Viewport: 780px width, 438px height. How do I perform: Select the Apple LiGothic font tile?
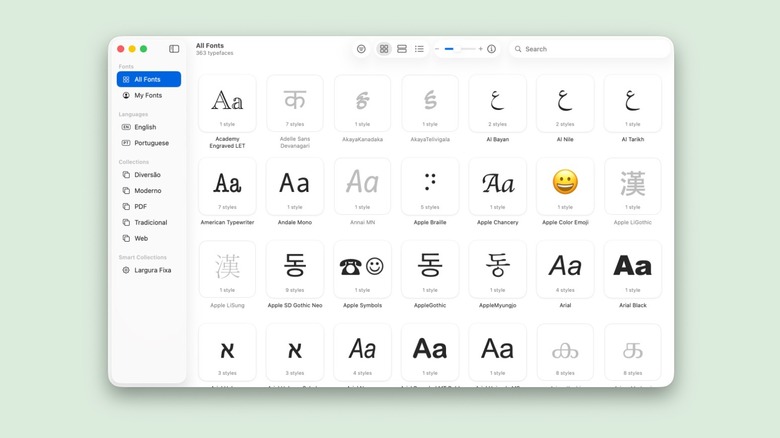pos(633,187)
